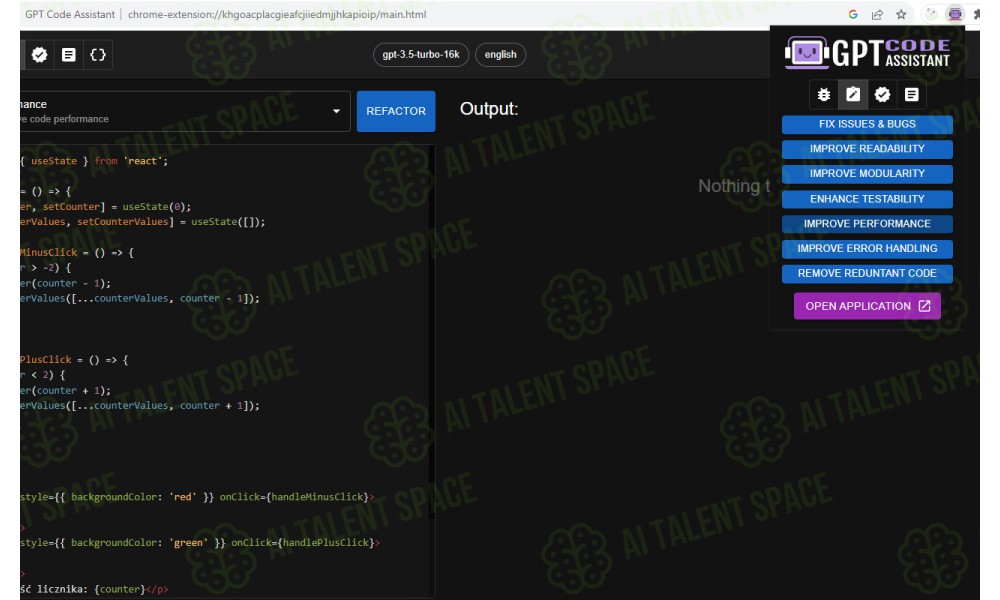Open the refactor mode combo box
The height and width of the screenshot is (600, 1000).
[185, 111]
